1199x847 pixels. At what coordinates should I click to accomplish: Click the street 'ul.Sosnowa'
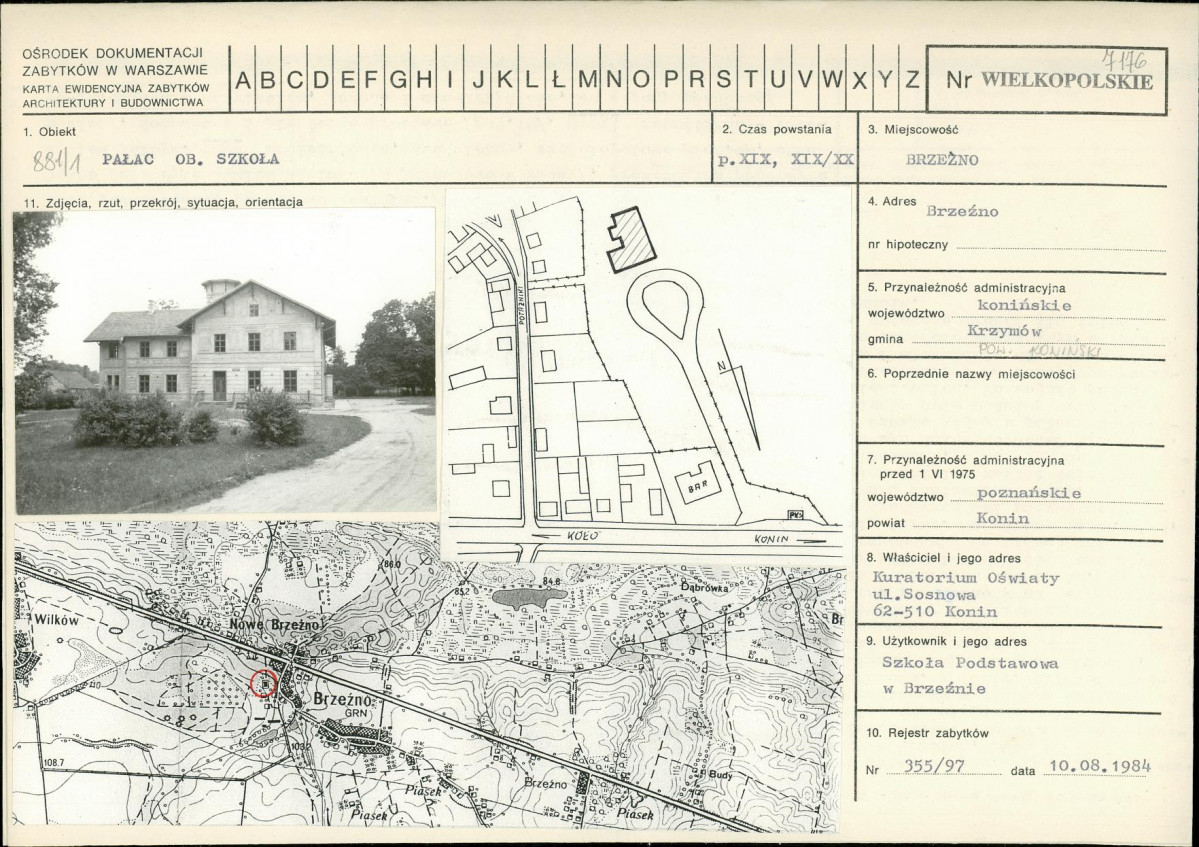[x=924, y=595]
